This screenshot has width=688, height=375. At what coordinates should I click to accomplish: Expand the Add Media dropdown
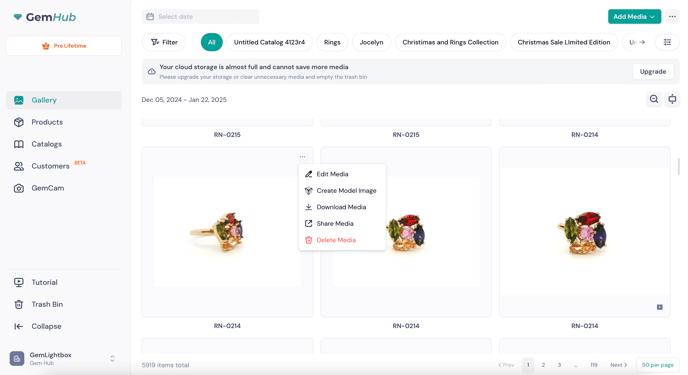634,17
